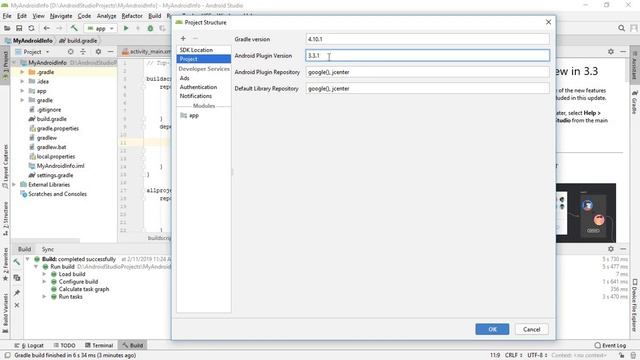Click the OK button
Viewport: 640px width, 360px height.
tap(492, 329)
